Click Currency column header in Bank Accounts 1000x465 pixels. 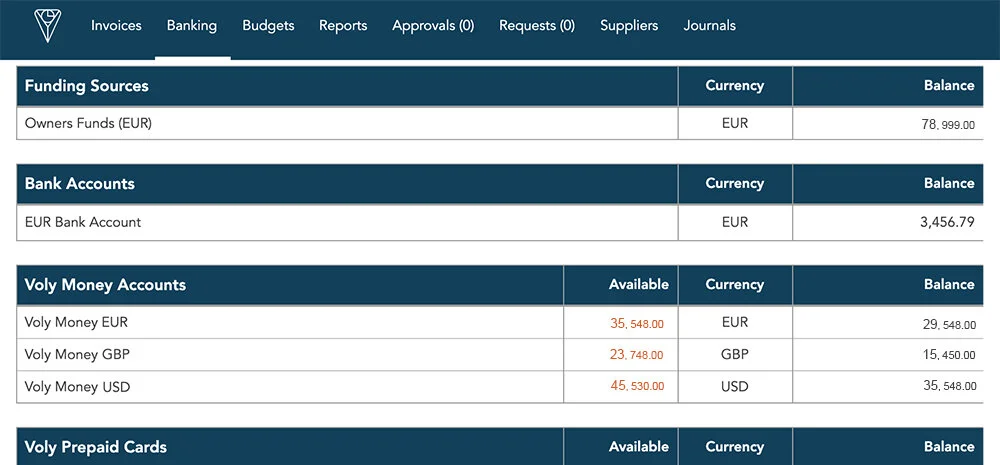pos(735,183)
